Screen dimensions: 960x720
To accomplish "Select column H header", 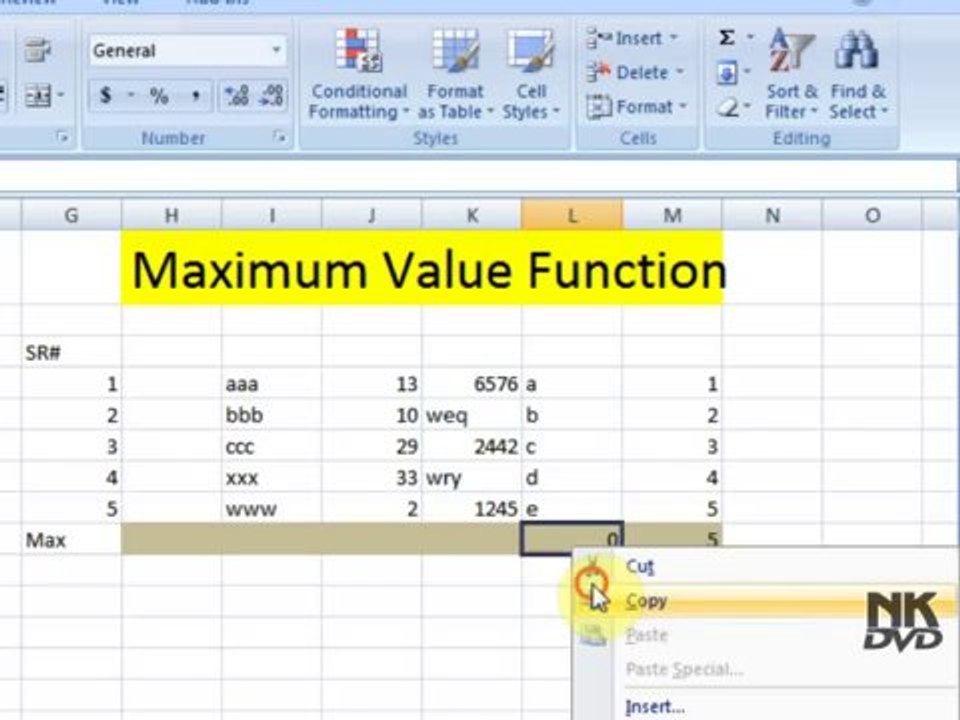I will point(171,215).
